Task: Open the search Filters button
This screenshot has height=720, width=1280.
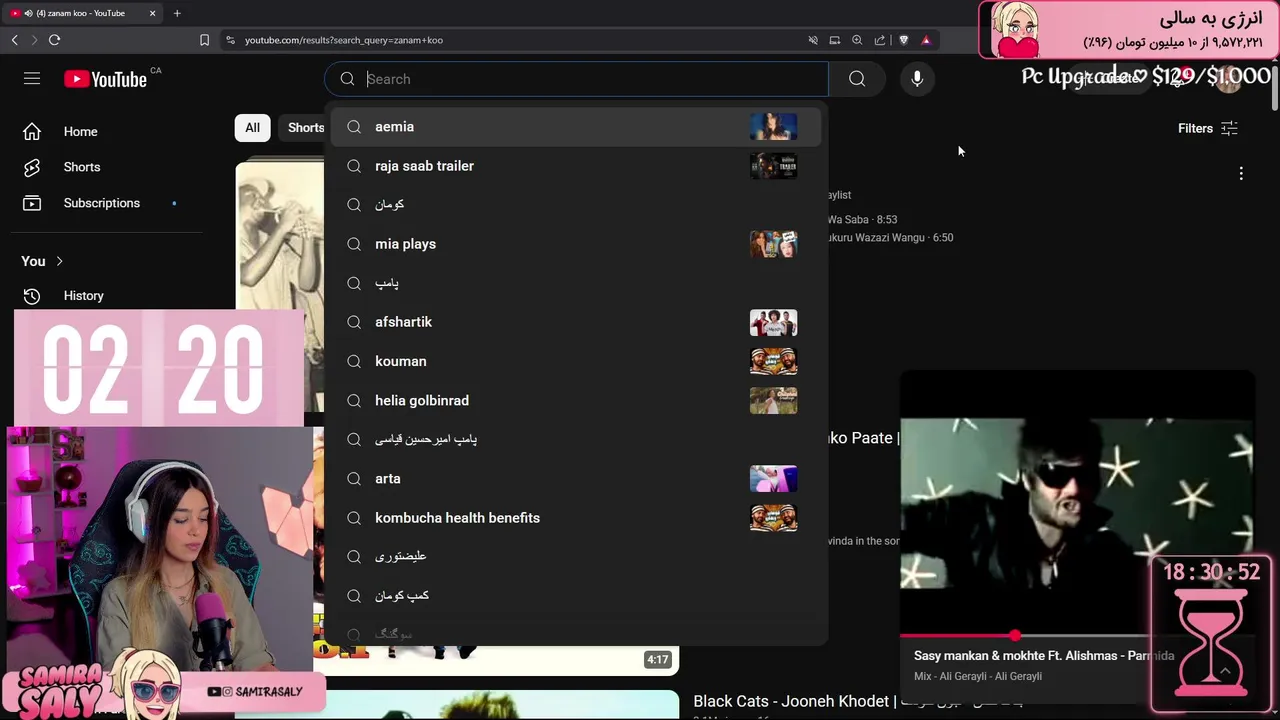Action: (1208, 128)
